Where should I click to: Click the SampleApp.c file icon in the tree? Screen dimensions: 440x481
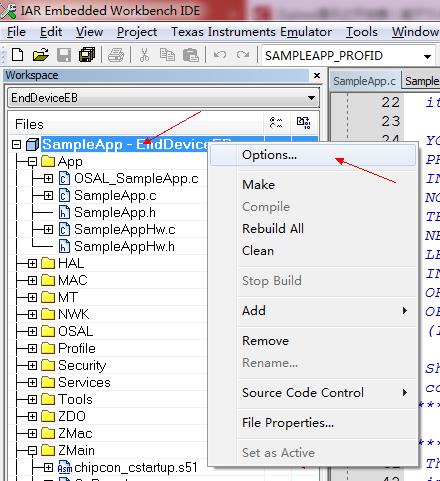64,195
